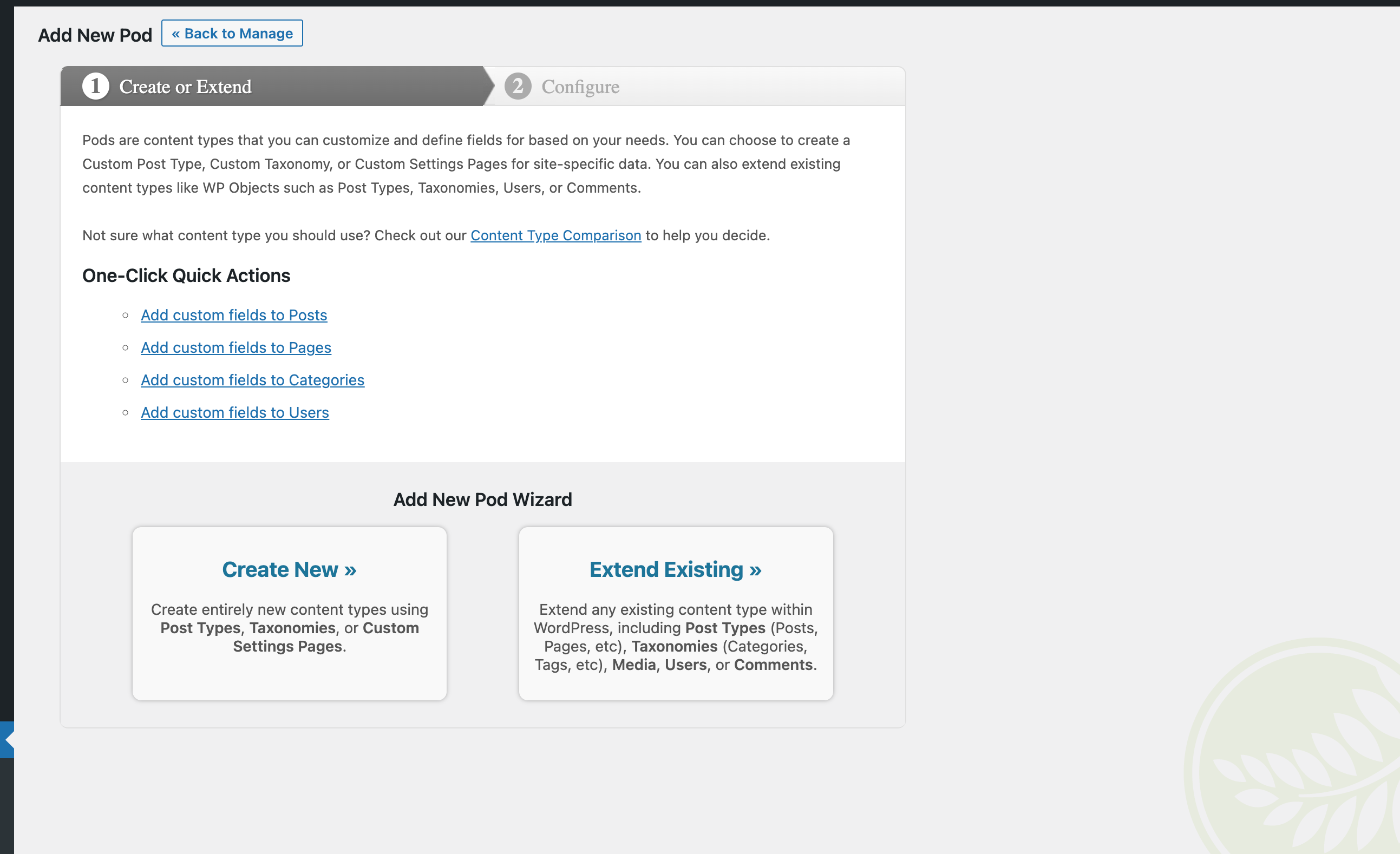The width and height of the screenshot is (1400, 854).
Task: Click the Create New wizard card
Action: click(x=289, y=613)
